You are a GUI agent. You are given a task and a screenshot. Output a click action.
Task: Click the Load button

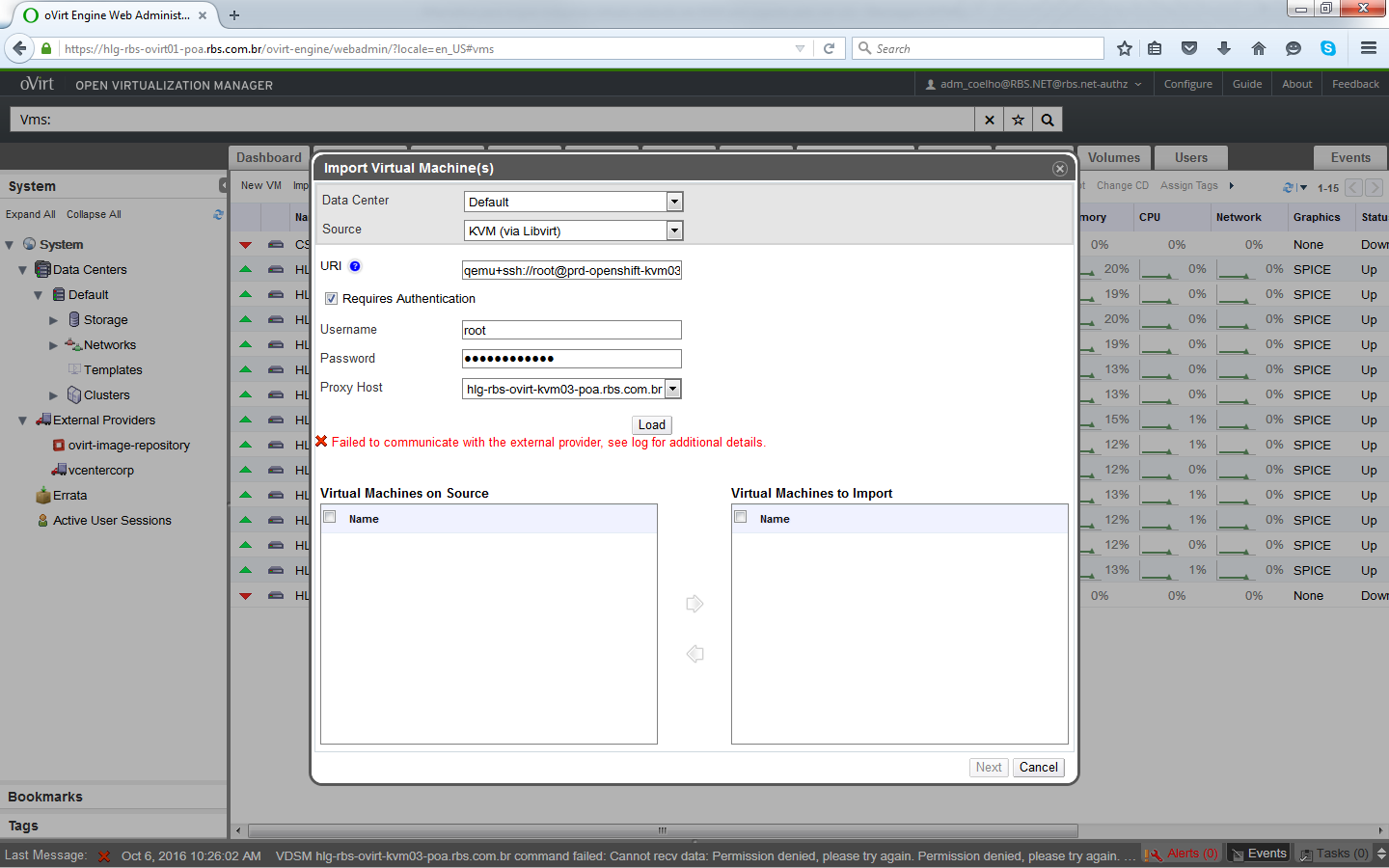(x=651, y=425)
